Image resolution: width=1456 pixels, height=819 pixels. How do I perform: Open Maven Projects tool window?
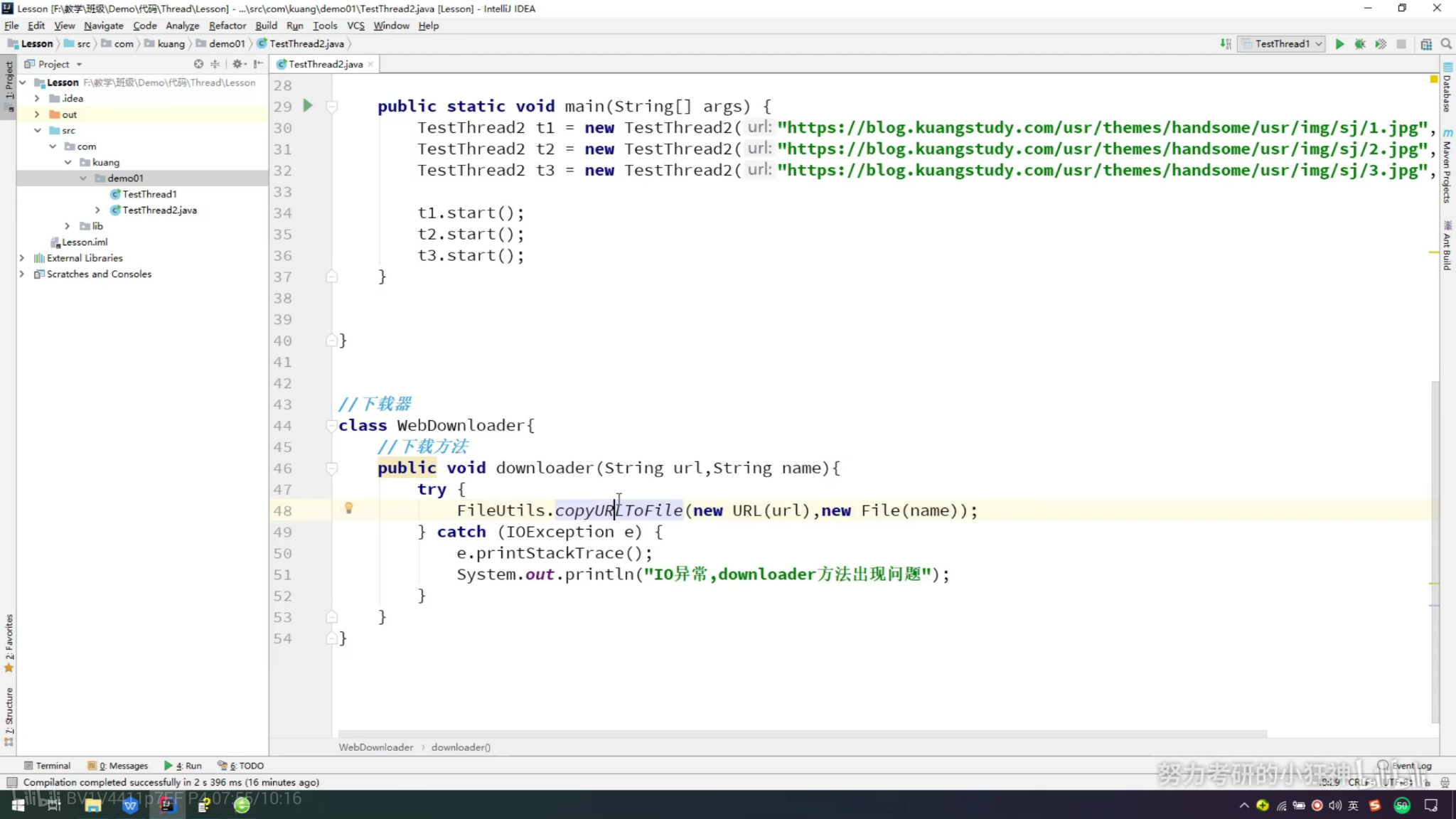click(x=1447, y=166)
